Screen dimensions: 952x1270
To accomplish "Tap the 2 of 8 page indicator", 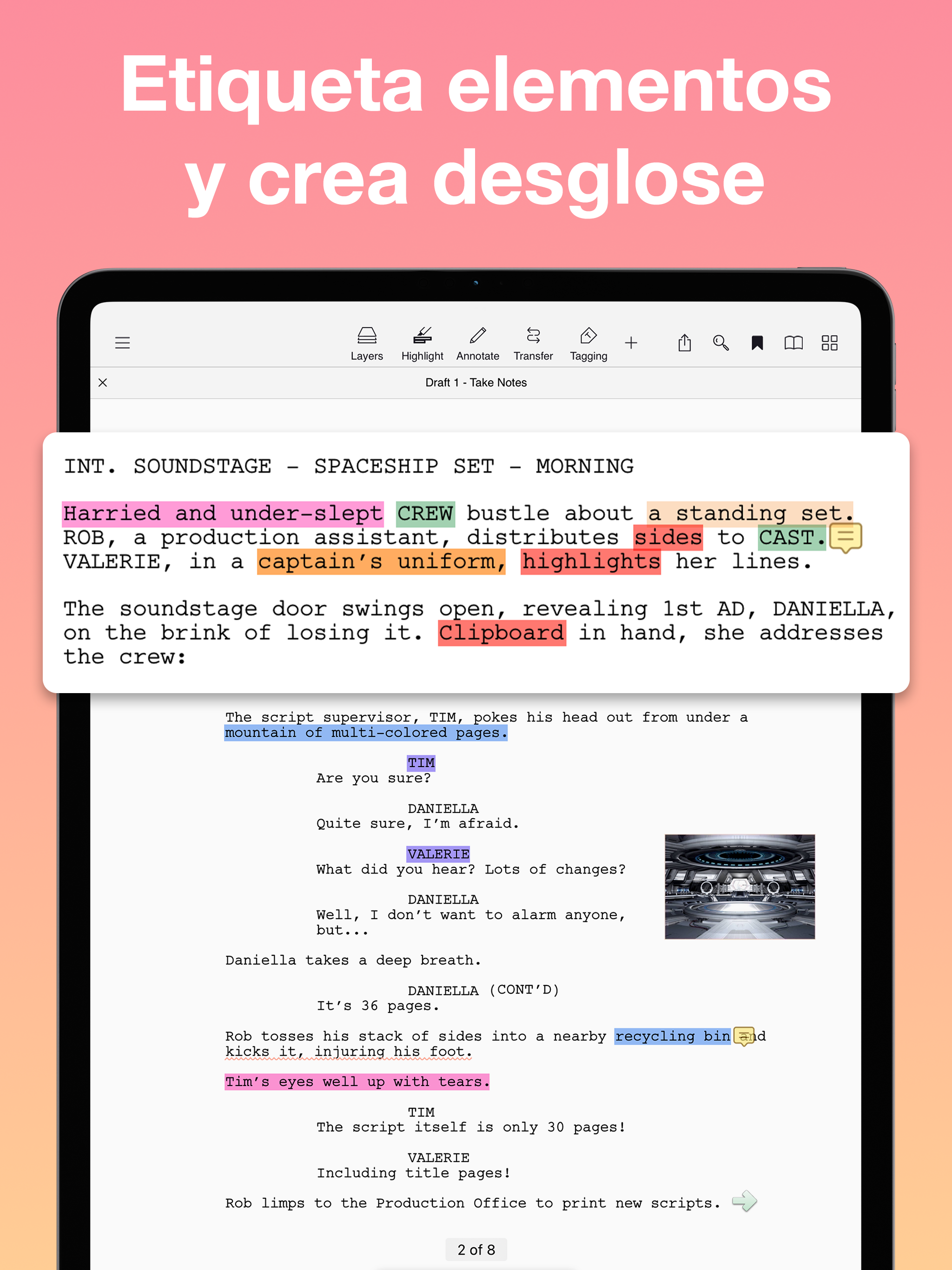I will [x=476, y=1250].
